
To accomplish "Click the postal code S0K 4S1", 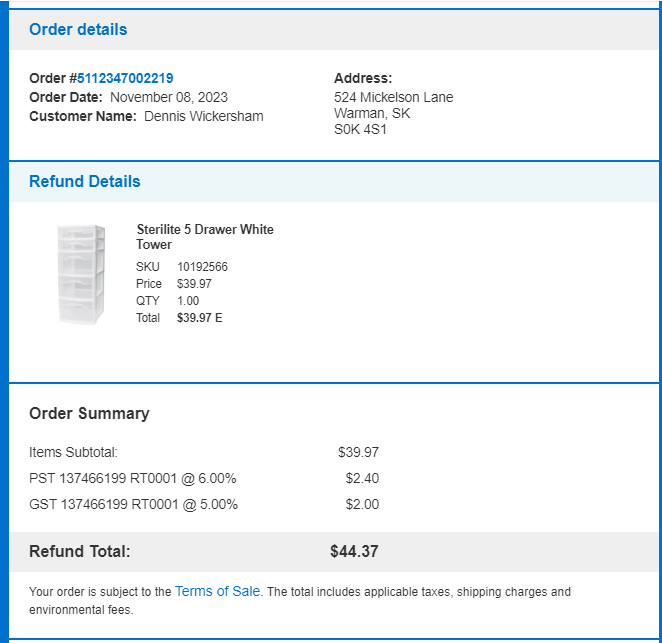I will click(x=360, y=129).
